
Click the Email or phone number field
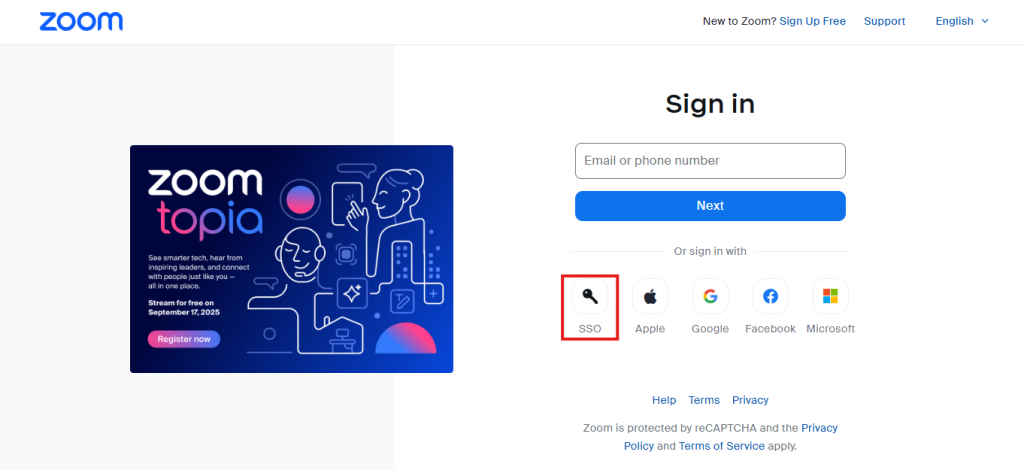pos(710,160)
